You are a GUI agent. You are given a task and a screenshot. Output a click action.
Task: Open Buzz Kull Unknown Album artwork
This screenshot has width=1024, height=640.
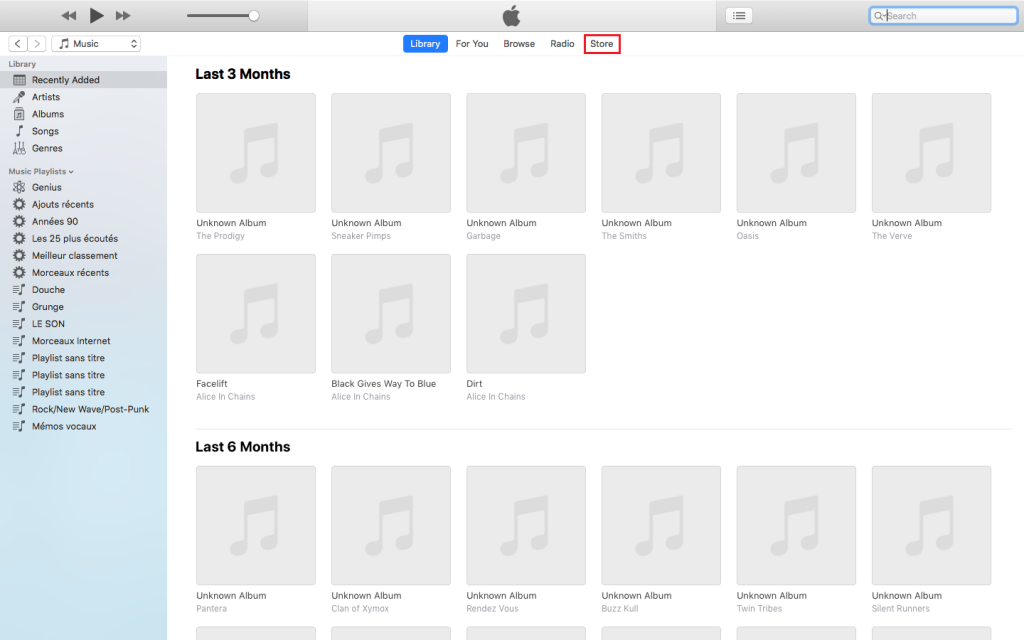[x=662, y=526]
